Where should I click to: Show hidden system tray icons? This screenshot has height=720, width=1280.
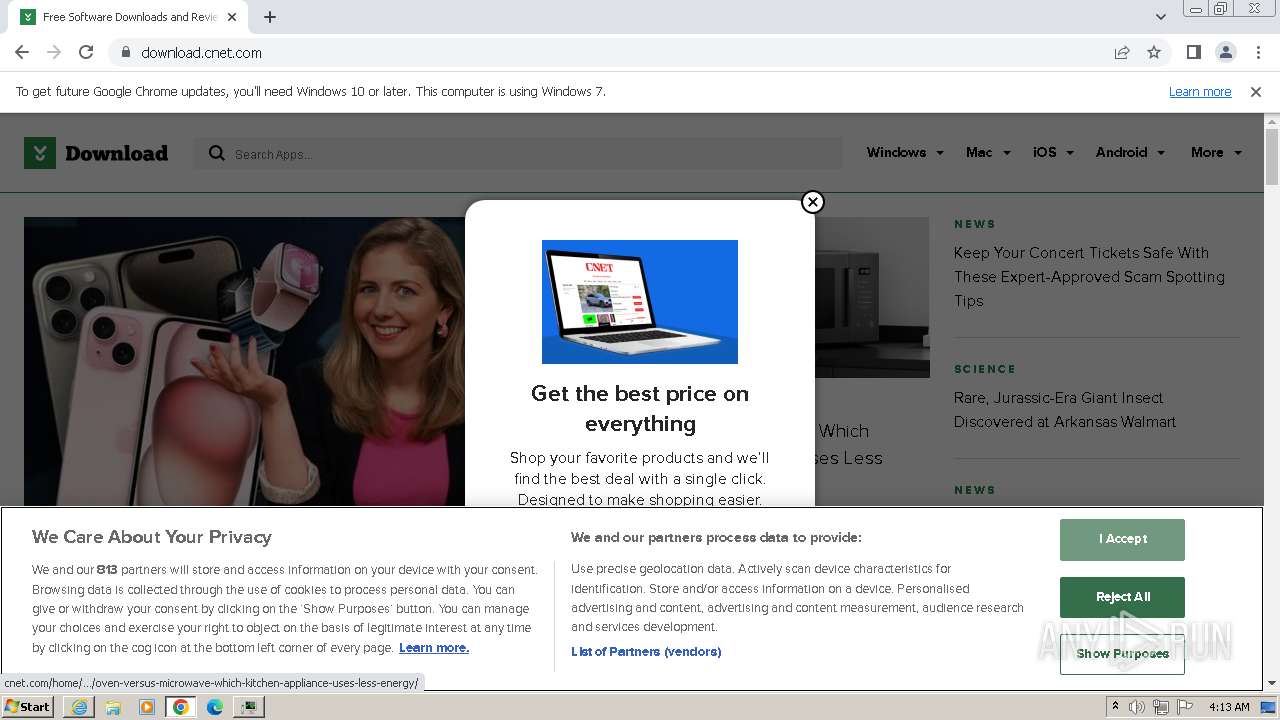(x=1116, y=707)
